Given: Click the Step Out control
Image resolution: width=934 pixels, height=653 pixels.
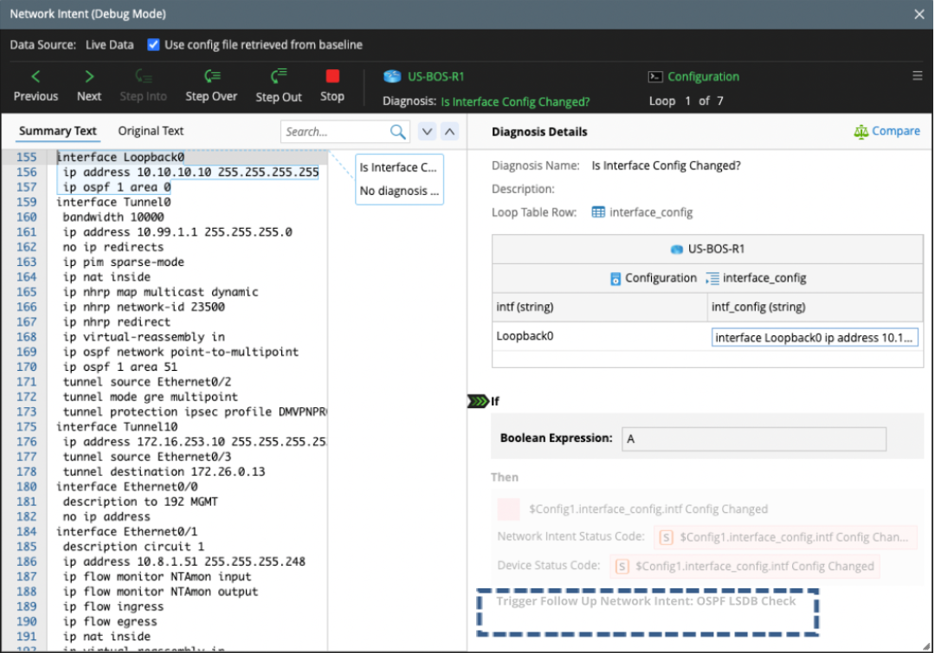Looking at the screenshot, I should pos(278,86).
